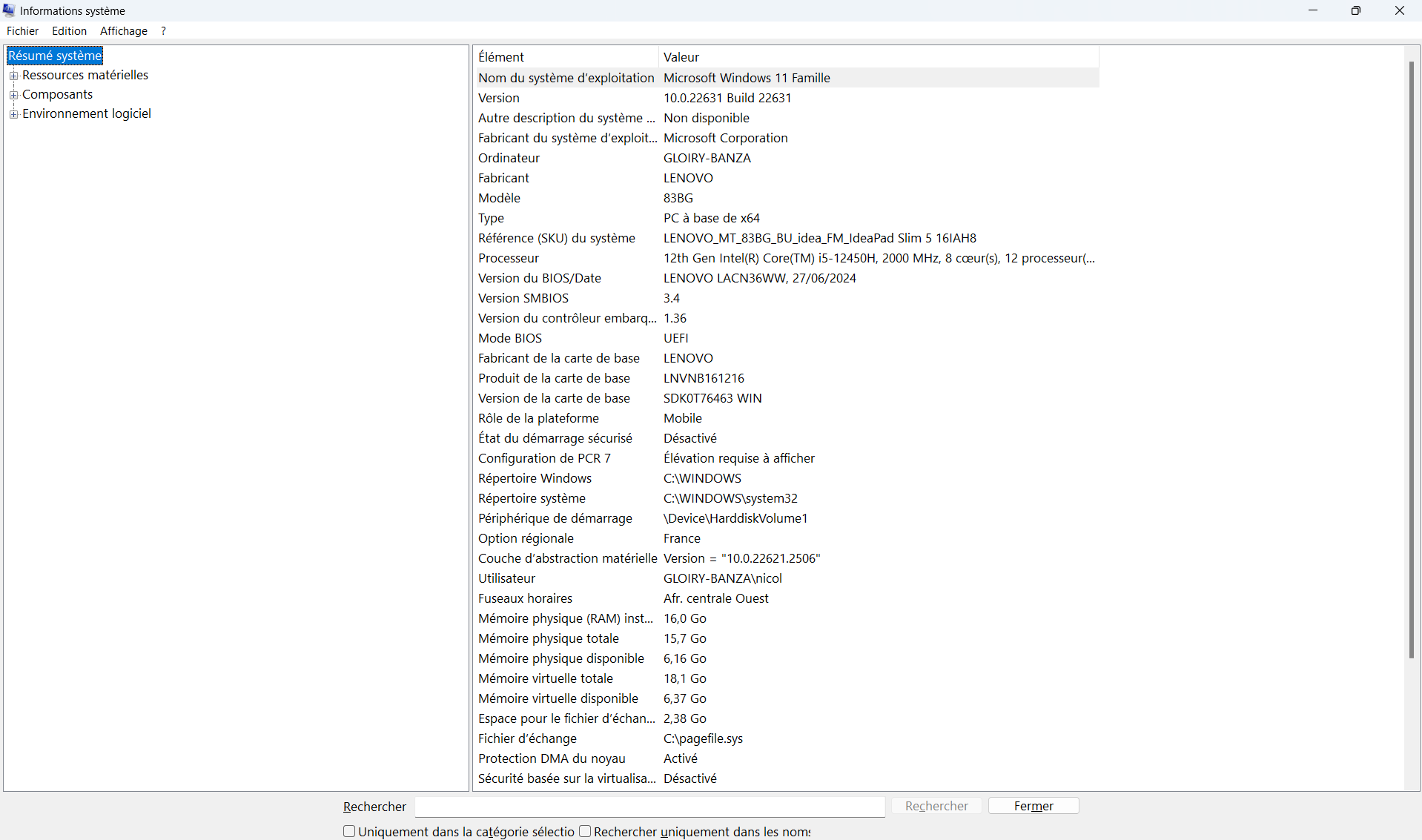1422x840 pixels.
Task: Expand Ressources matérielles category
Action: point(14,75)
